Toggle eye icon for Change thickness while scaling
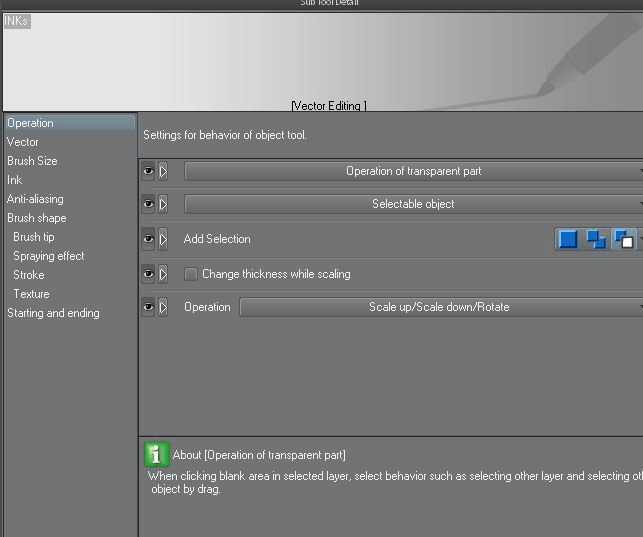Viewport: 643px width, 537px height. (x=148, y=274)
